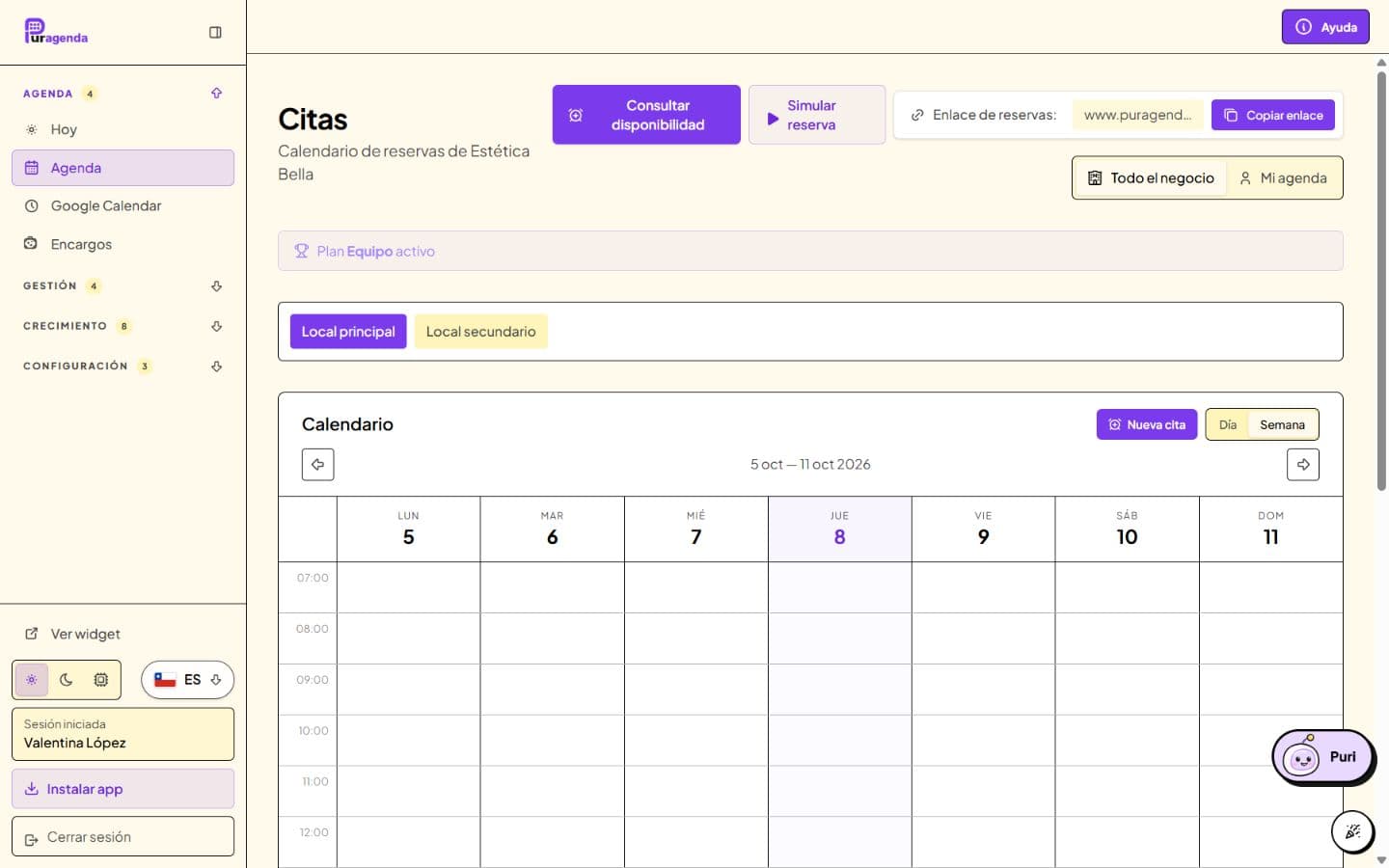Expand the Gestión section

point(123,286)
